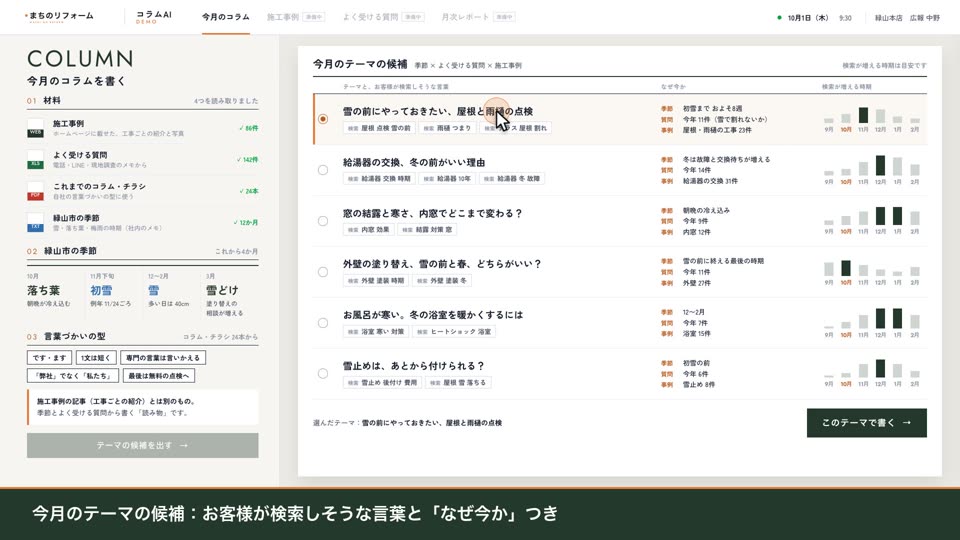
Task: Click the WEB file icon for 施工事例
Action: [x=36, y=128]
